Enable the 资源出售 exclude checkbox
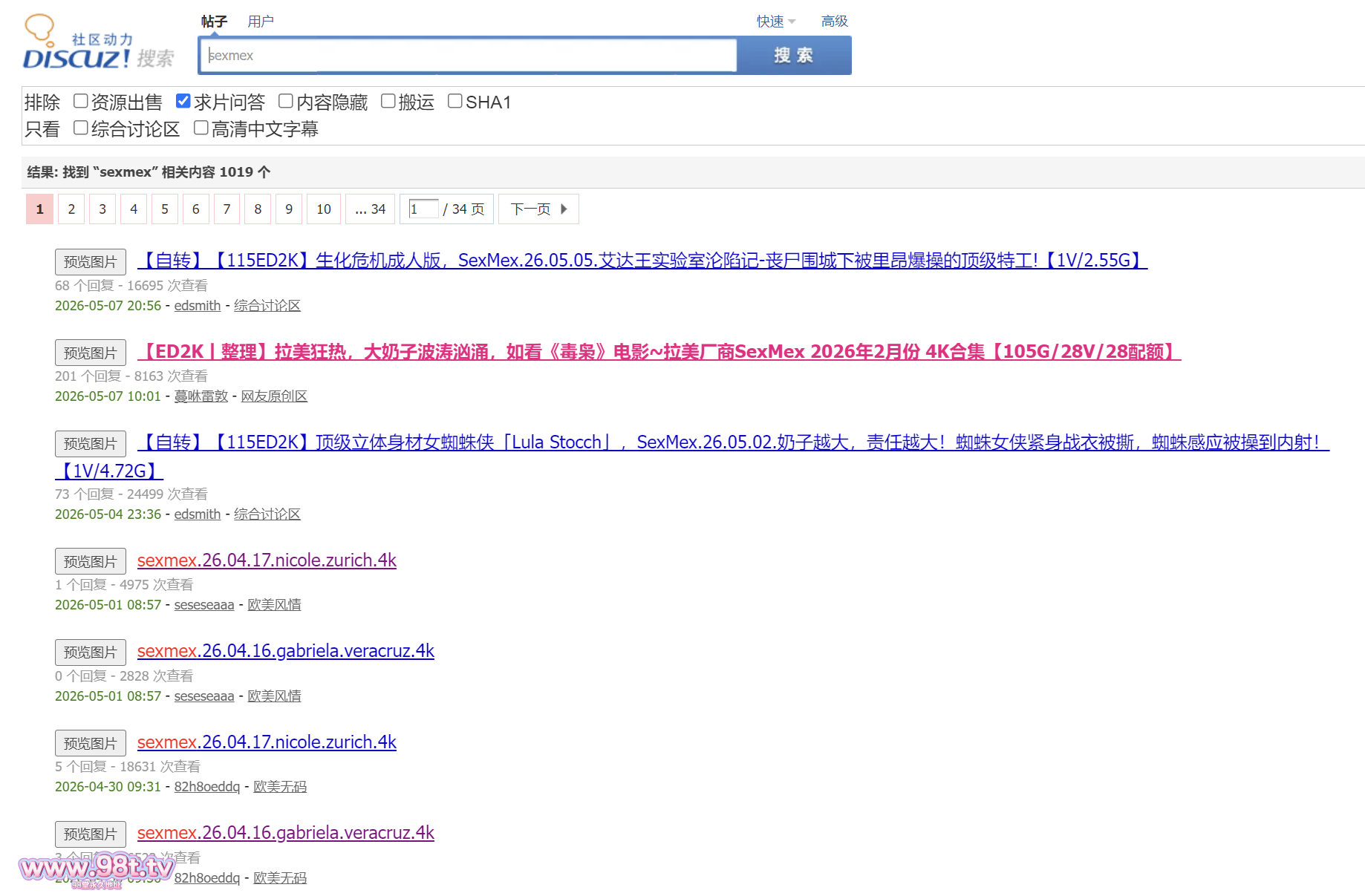Image resolution: width=1365 pixels, height=896 pixels. click(x=81, y=101)
